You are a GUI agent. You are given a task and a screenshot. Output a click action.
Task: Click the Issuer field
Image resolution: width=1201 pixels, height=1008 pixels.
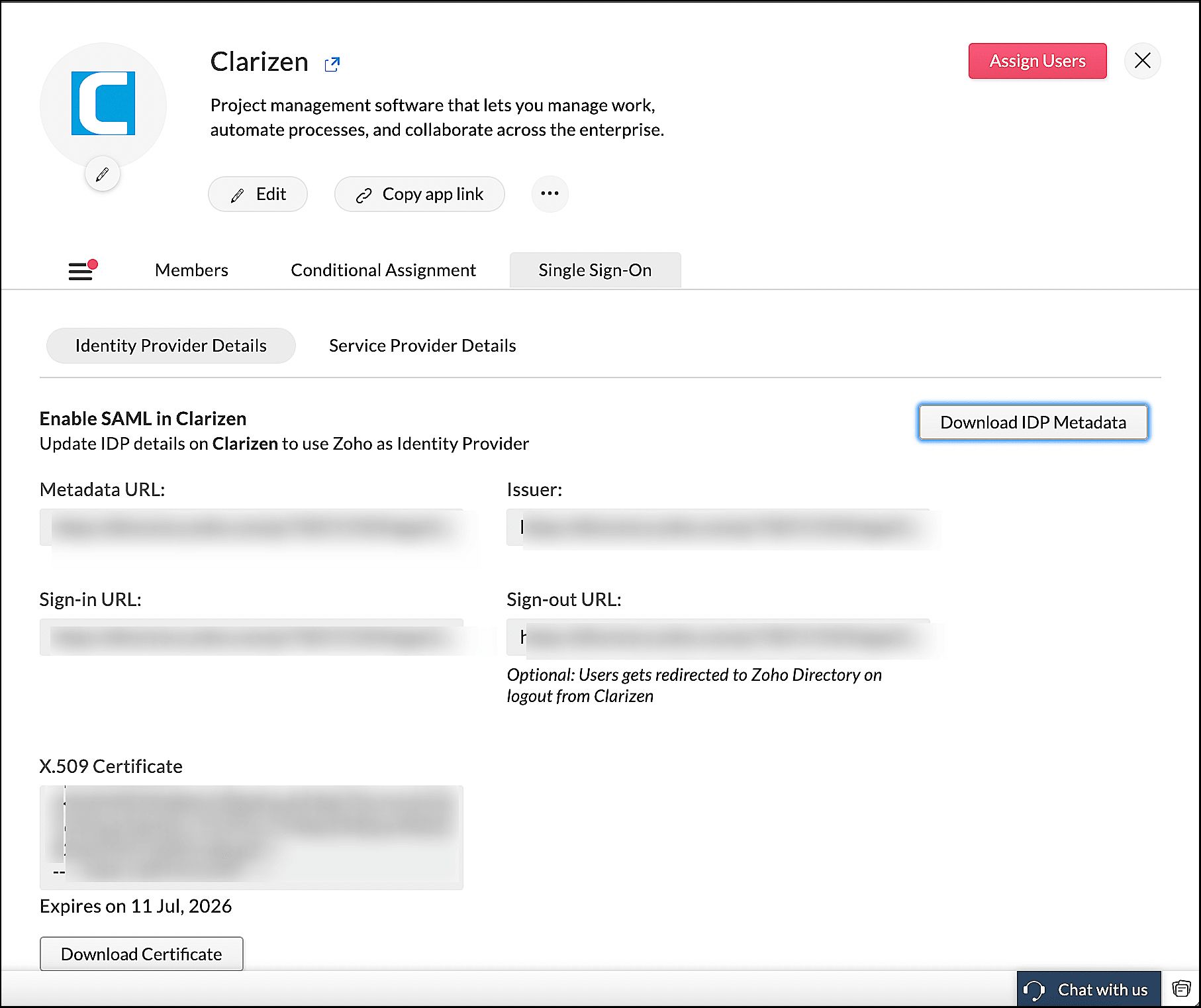718,527
